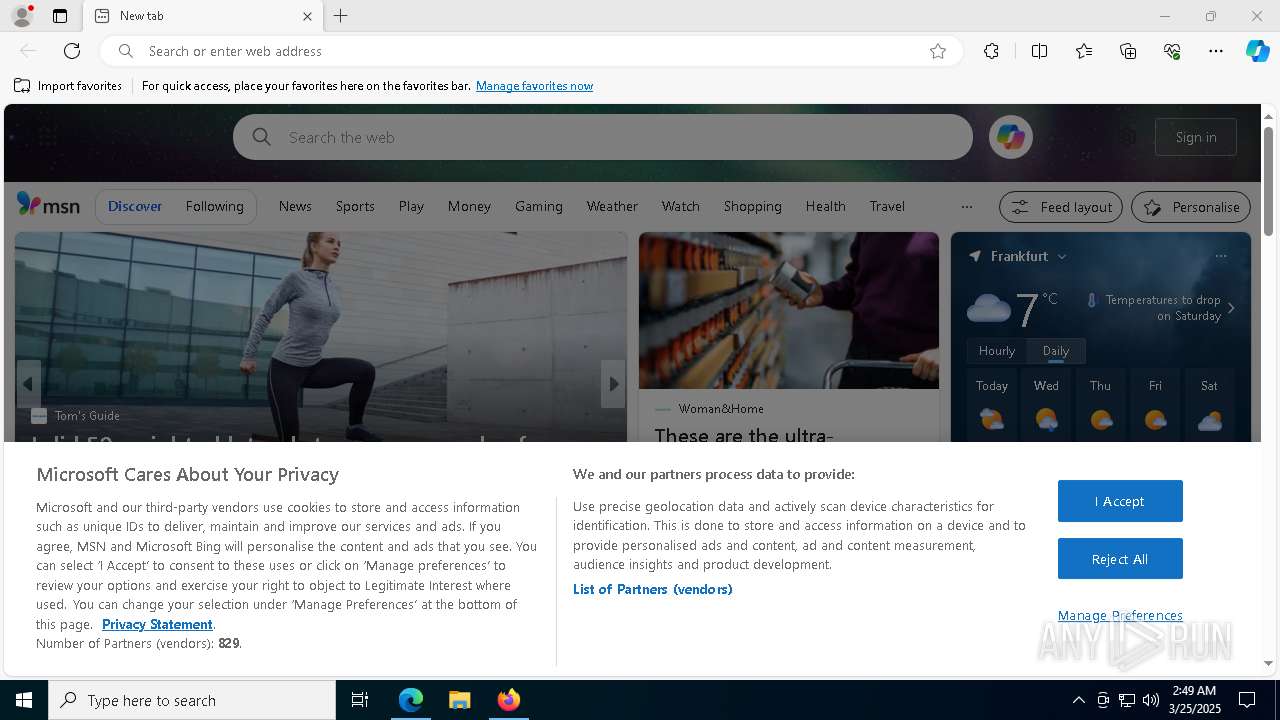Image resolution: width=1280 pixels, height=720 pixels.
Task: Close the New tab tab
Action: click(x=307, y=16)
